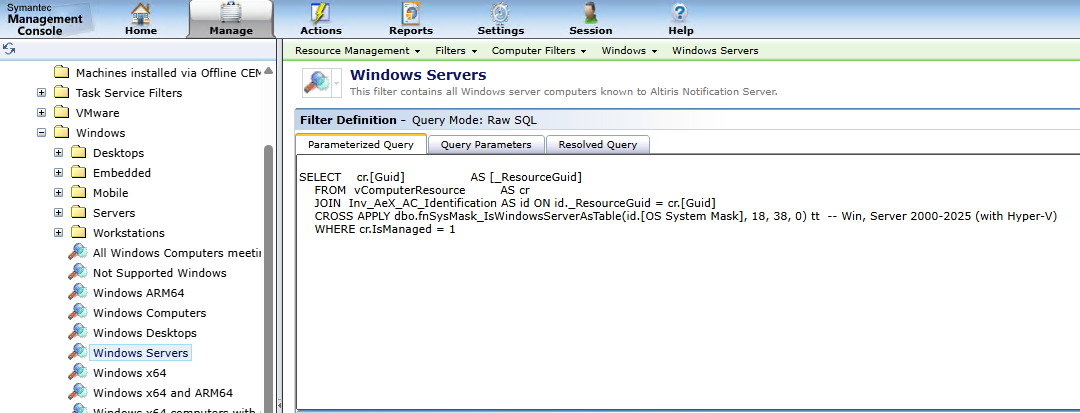Expand the Mobile subfolder node

tap(59, 192)
